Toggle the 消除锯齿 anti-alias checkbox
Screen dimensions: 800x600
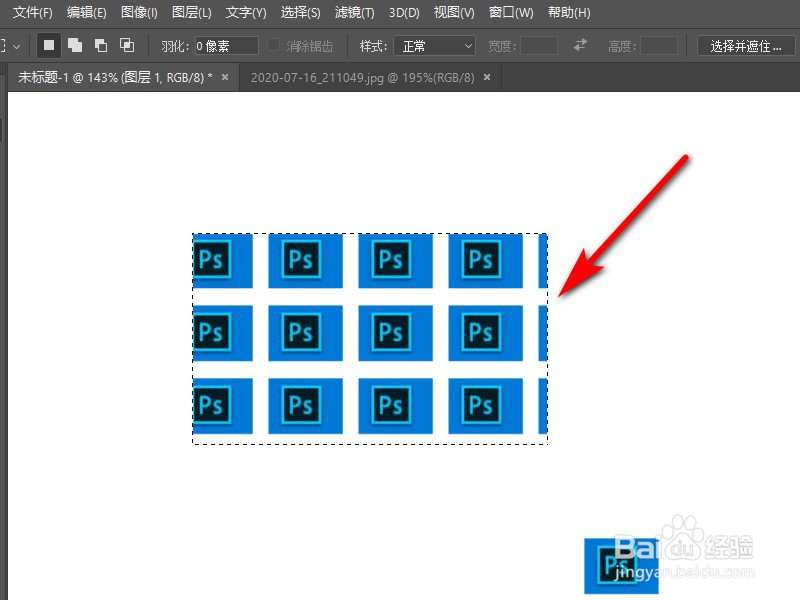[x=273, y=46]
